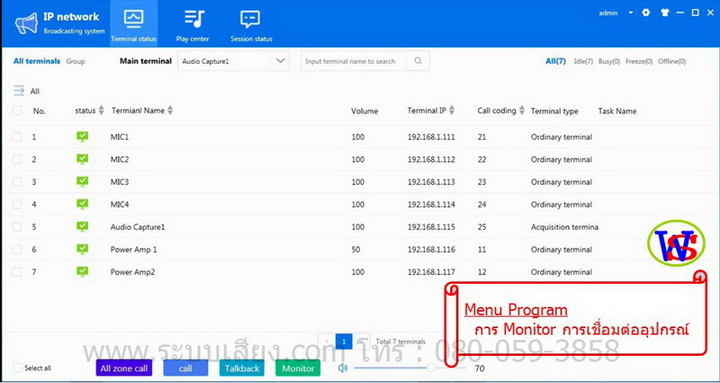This screenshot has width=720, height=383.
Task: Check the MIC3 row checkbox
Action: [x=17, y=182]
